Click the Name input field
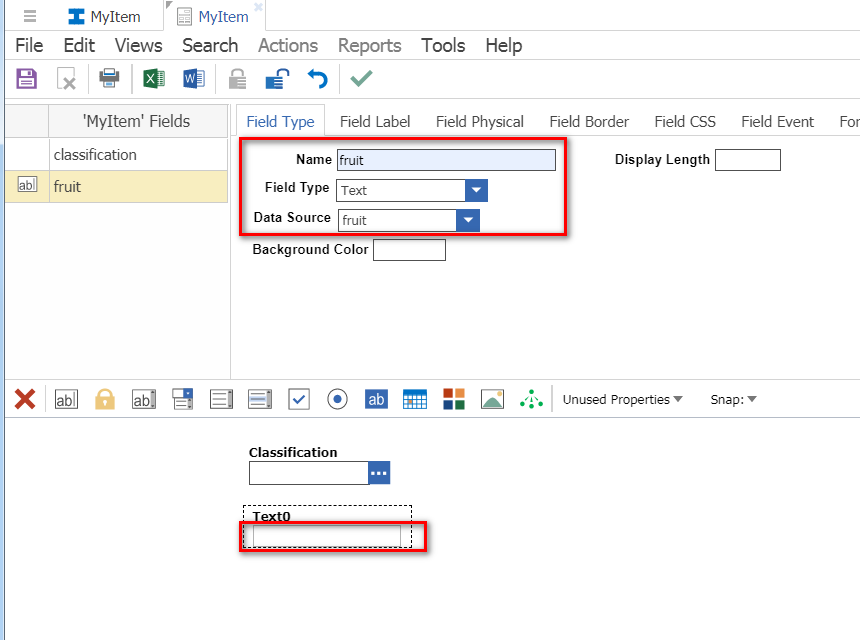Screen dimensions: 860x640 tap(446, 160)
